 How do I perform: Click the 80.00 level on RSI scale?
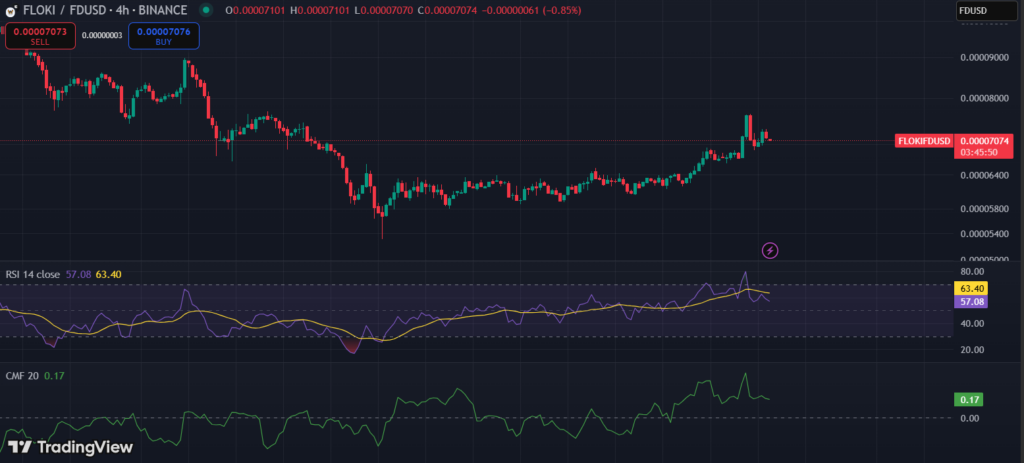pos(971,271)
